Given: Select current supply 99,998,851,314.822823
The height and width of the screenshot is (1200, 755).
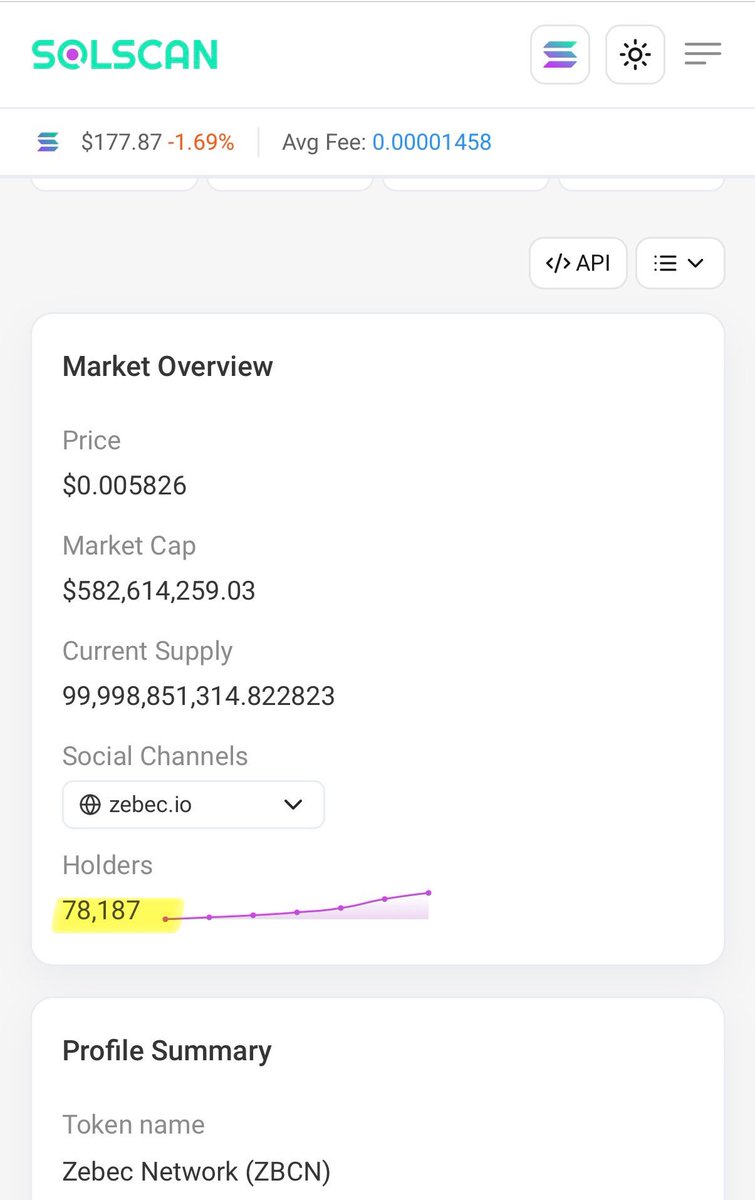Looking at the screenshot, I should tap(199, 696).
